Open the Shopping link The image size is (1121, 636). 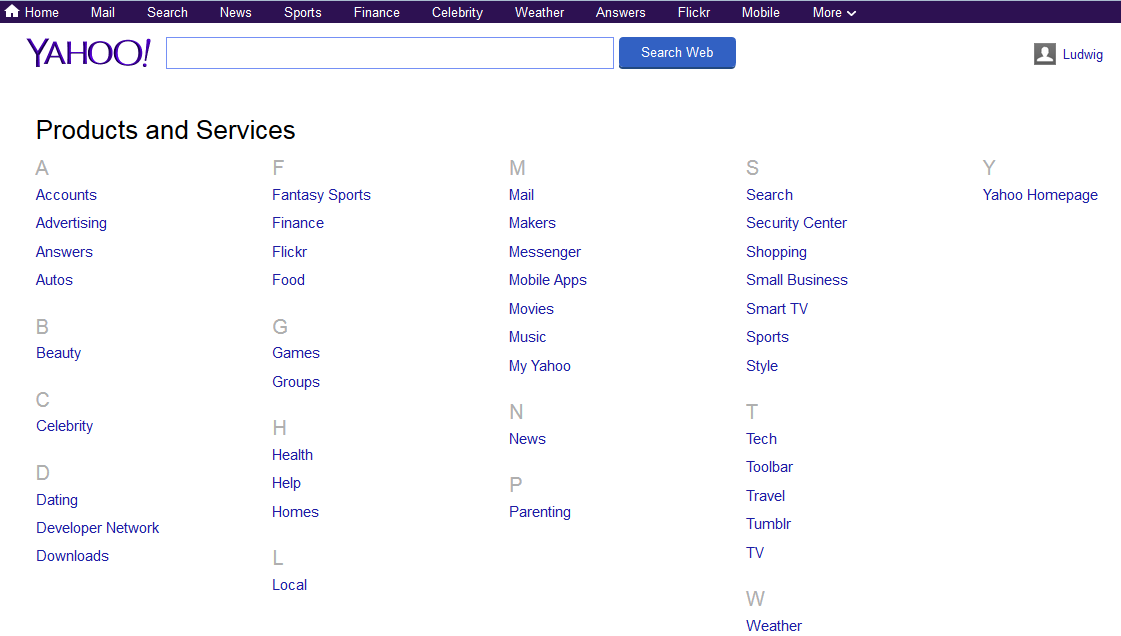pyautogui.click(x=776, y=252)
